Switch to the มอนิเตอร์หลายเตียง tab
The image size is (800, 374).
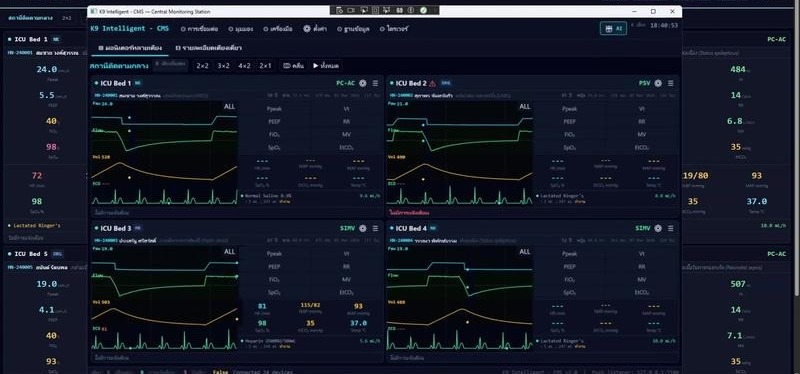(130, 48)
